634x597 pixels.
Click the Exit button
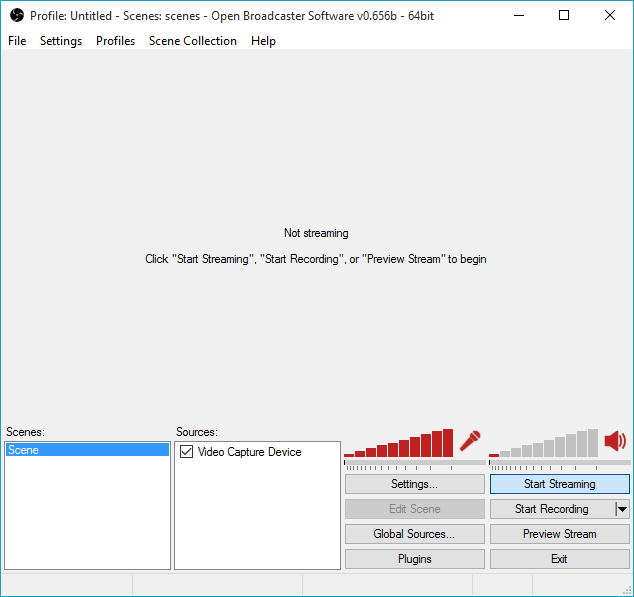pyautogui.click(x=559, y=559)
